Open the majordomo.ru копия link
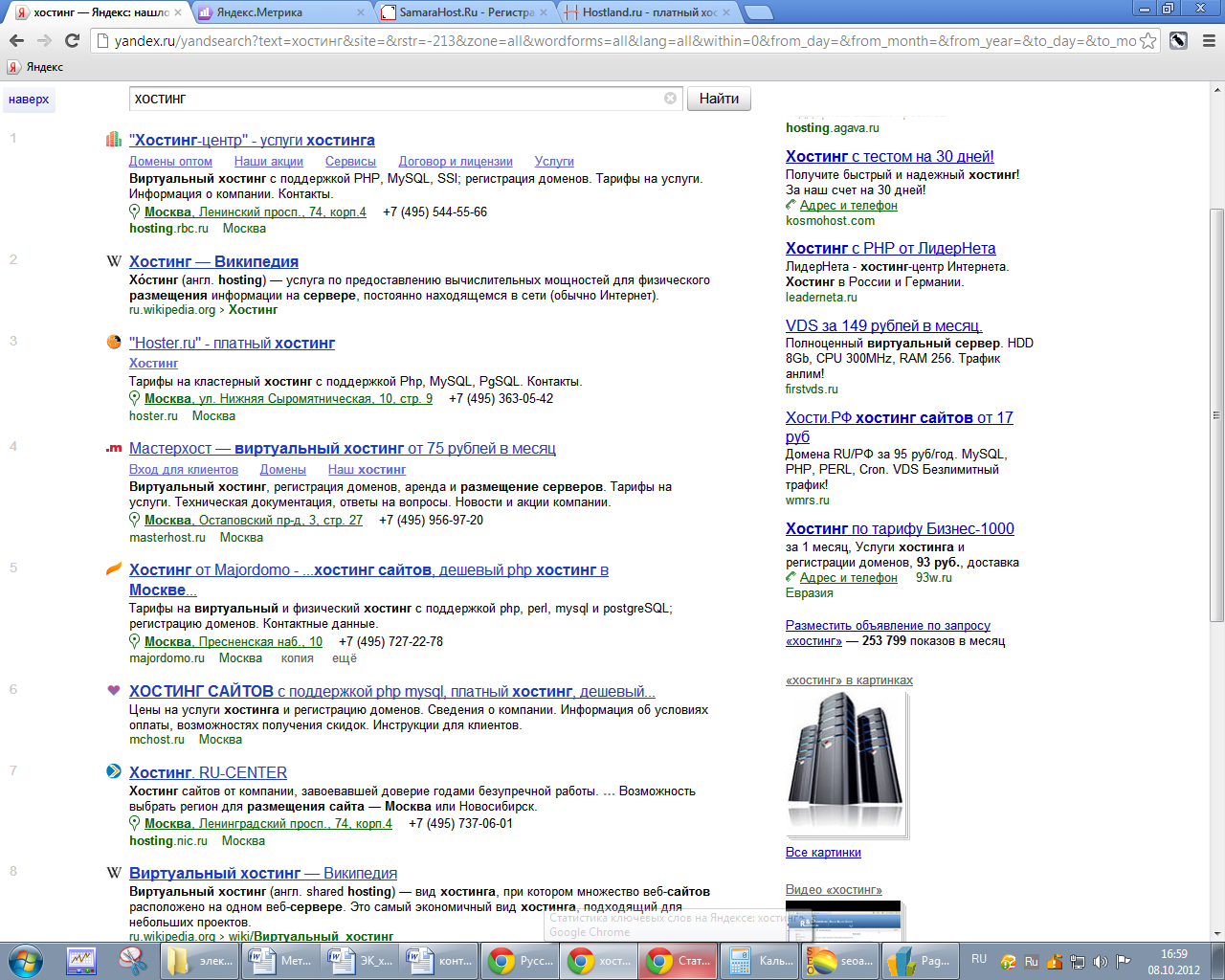This screenshot has width=1225, height=980. tap(297, 658)
